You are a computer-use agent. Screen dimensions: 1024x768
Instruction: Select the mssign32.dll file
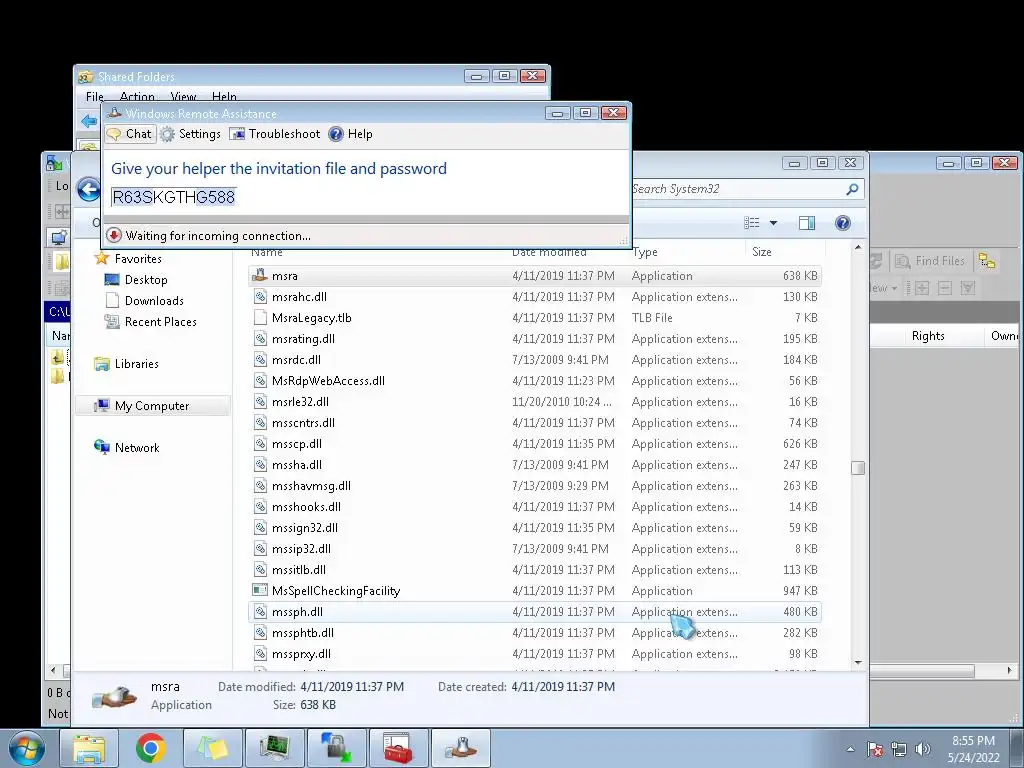(x=534, y=527)
